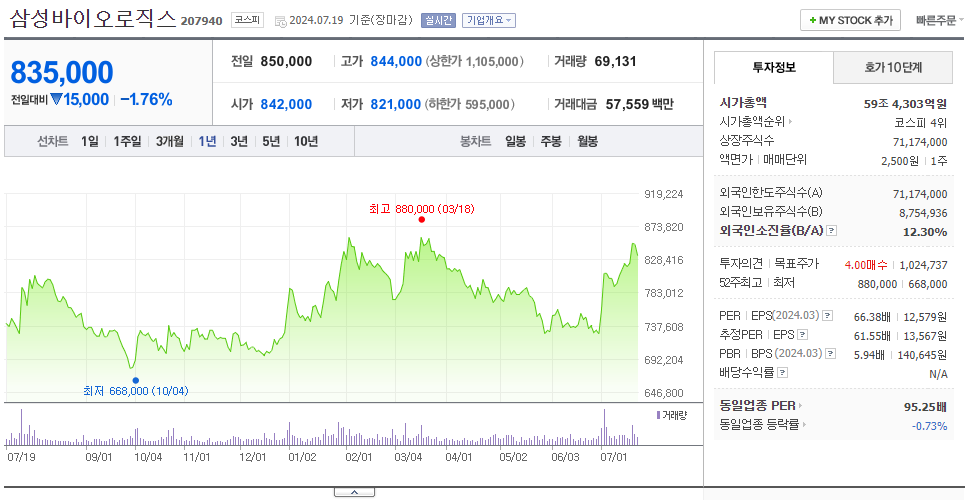The image size is (968, 500).
Task: Click 시가총액 value 59조 4,303억원
Action: pyautogui.click(x=906, y=104)
